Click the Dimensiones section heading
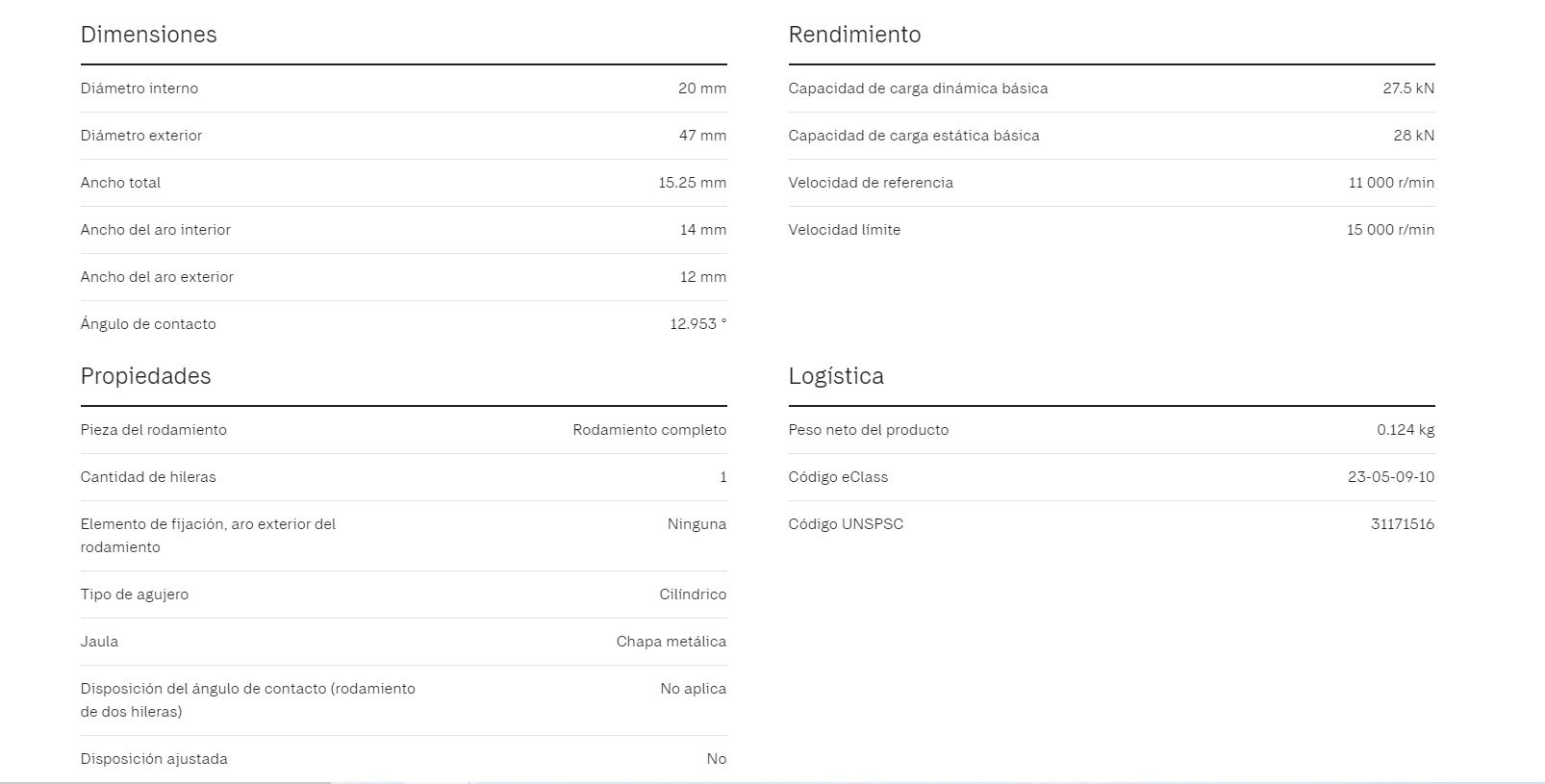The height and width of the screenshot is (784, 1545). tap(148, 35)
